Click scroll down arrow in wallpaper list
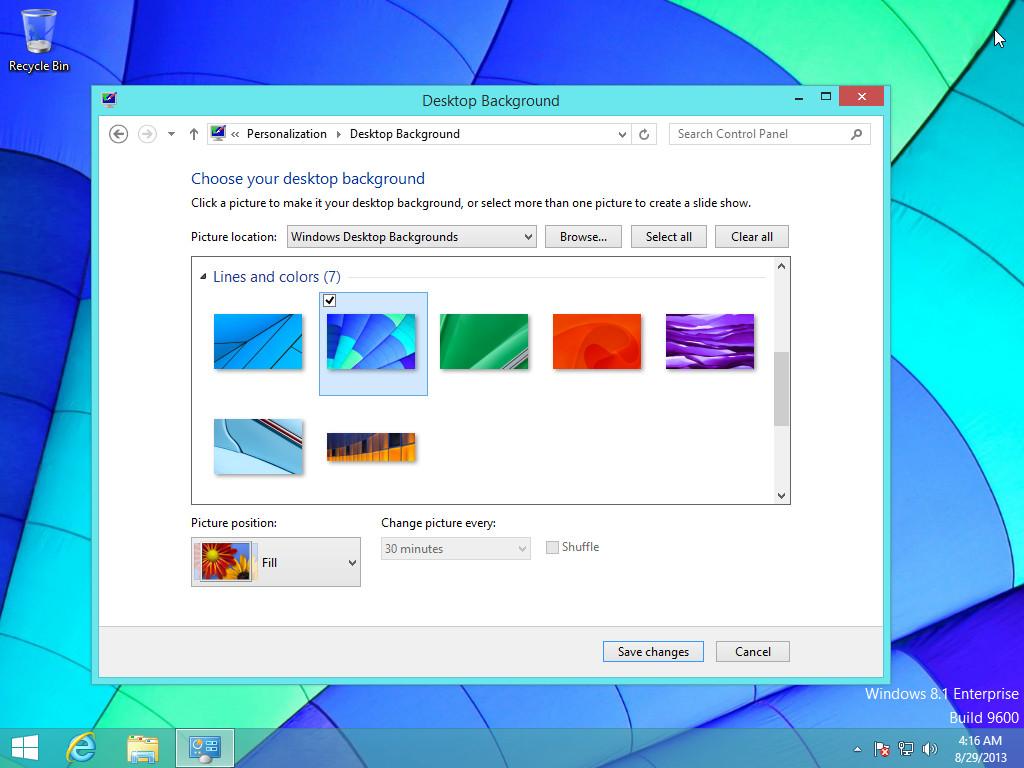1024x768 pixels. pyautogui.click(x=781, y=496)
